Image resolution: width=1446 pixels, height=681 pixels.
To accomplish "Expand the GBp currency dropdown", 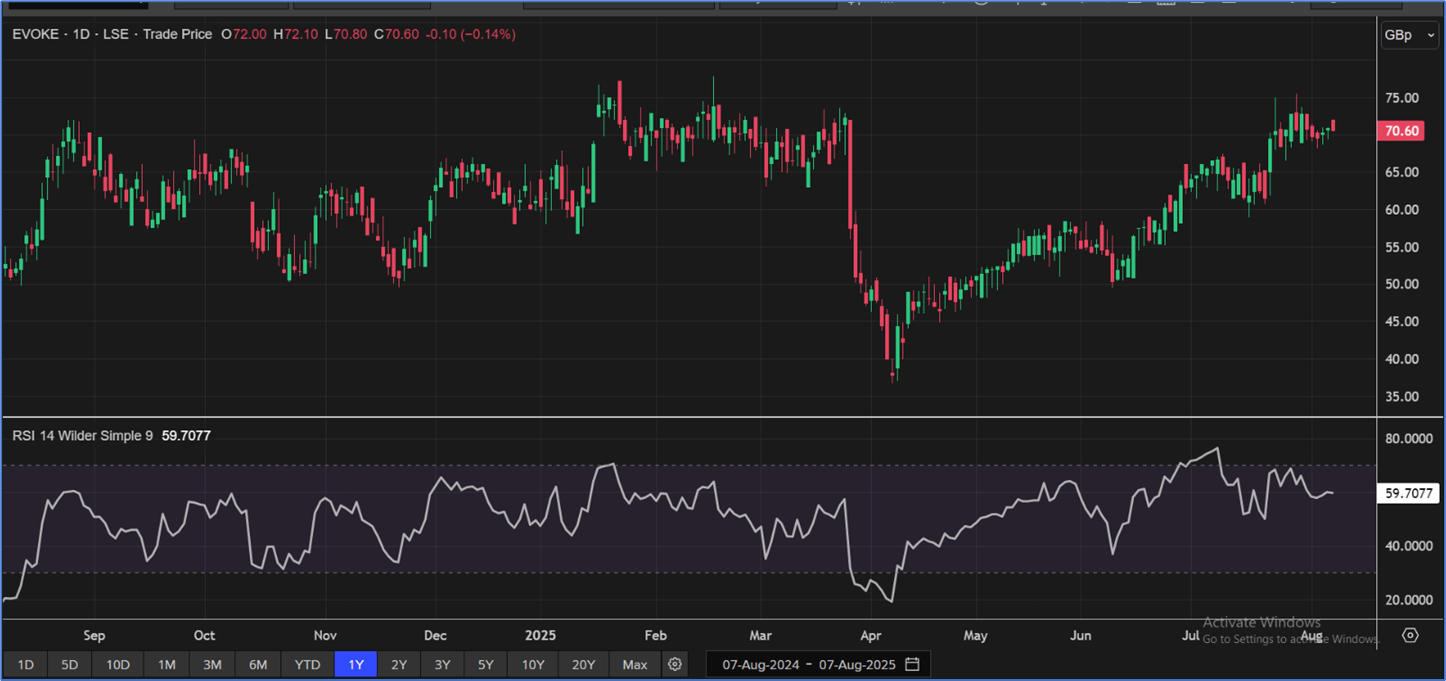I will coord(1408,35).
